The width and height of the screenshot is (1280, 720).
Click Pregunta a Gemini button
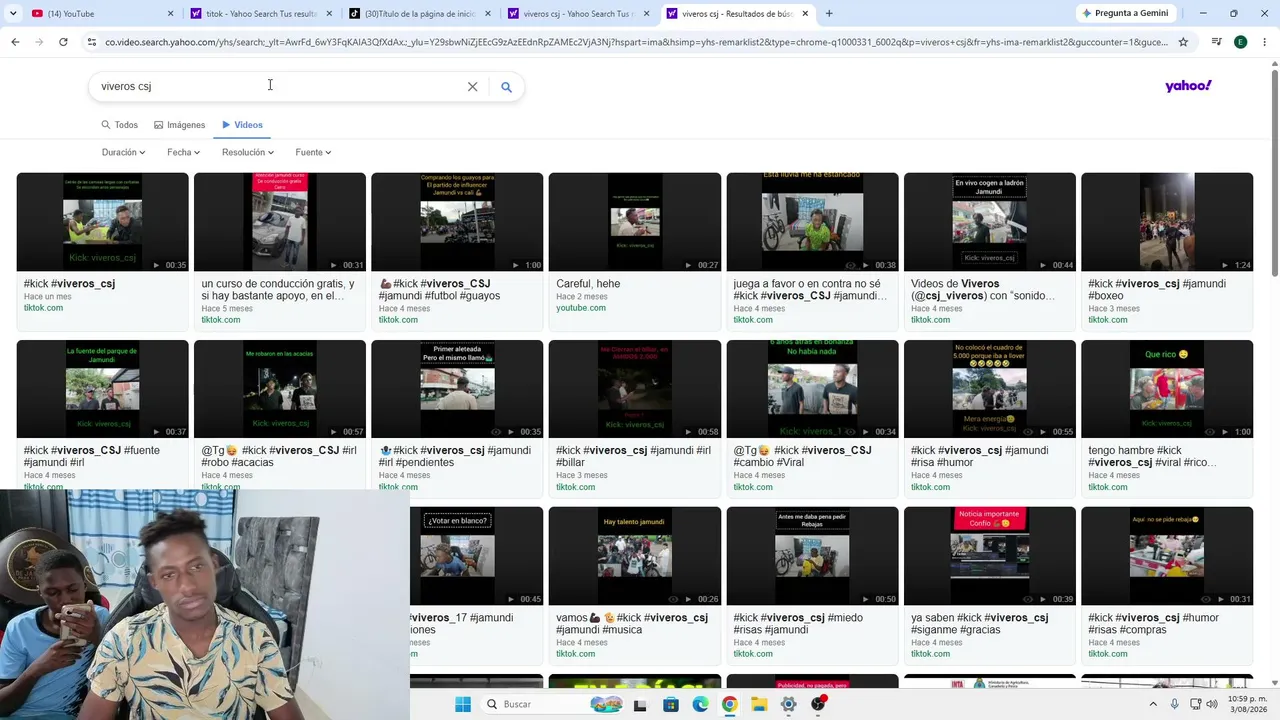tap(1124, 13)
